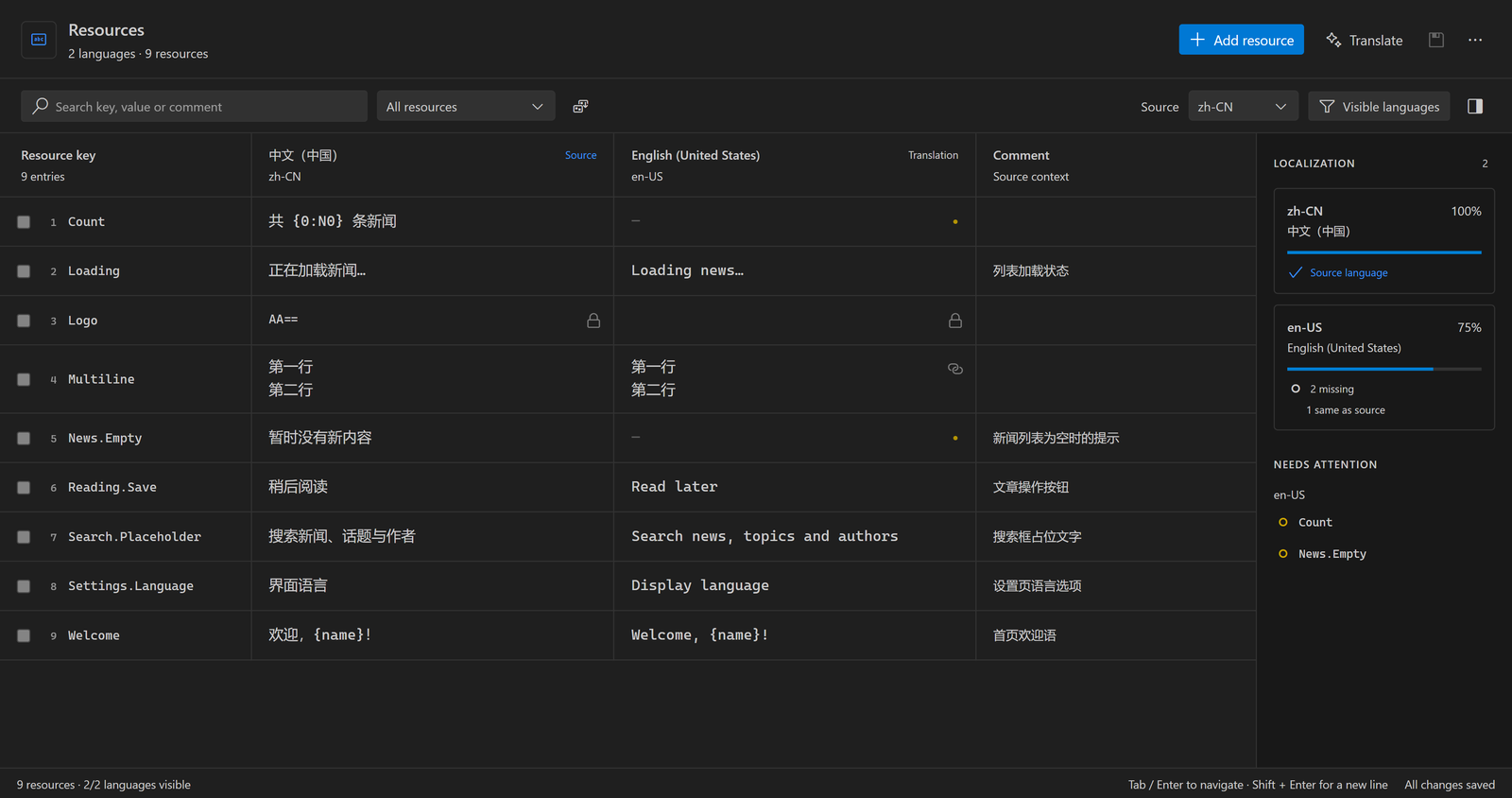Select the Logo row checkbox
The image size is (1512, 798).
(x=24, y=321)
